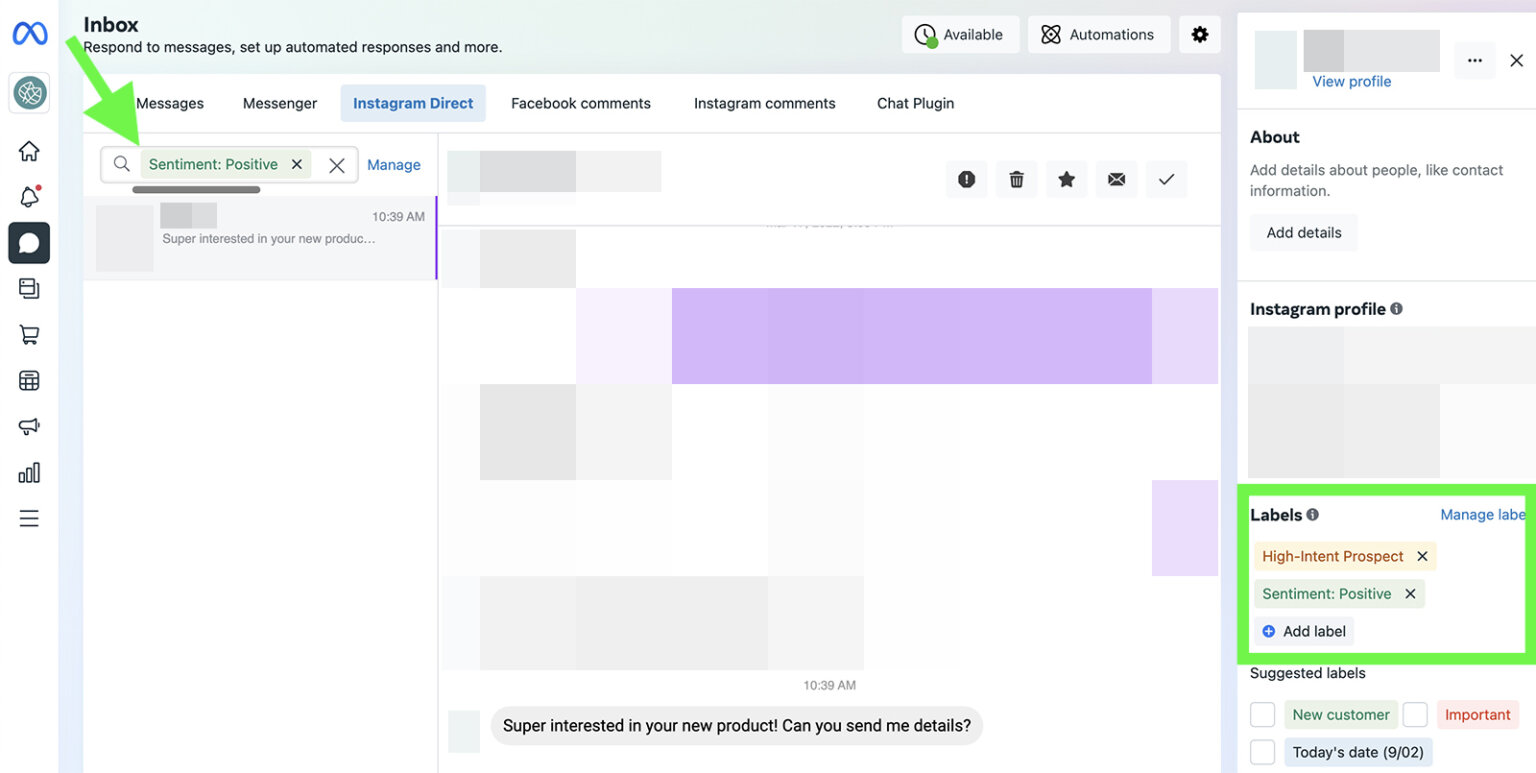Open the Available status dropdown
This screenshot has height=773, width=1536.
960,34
